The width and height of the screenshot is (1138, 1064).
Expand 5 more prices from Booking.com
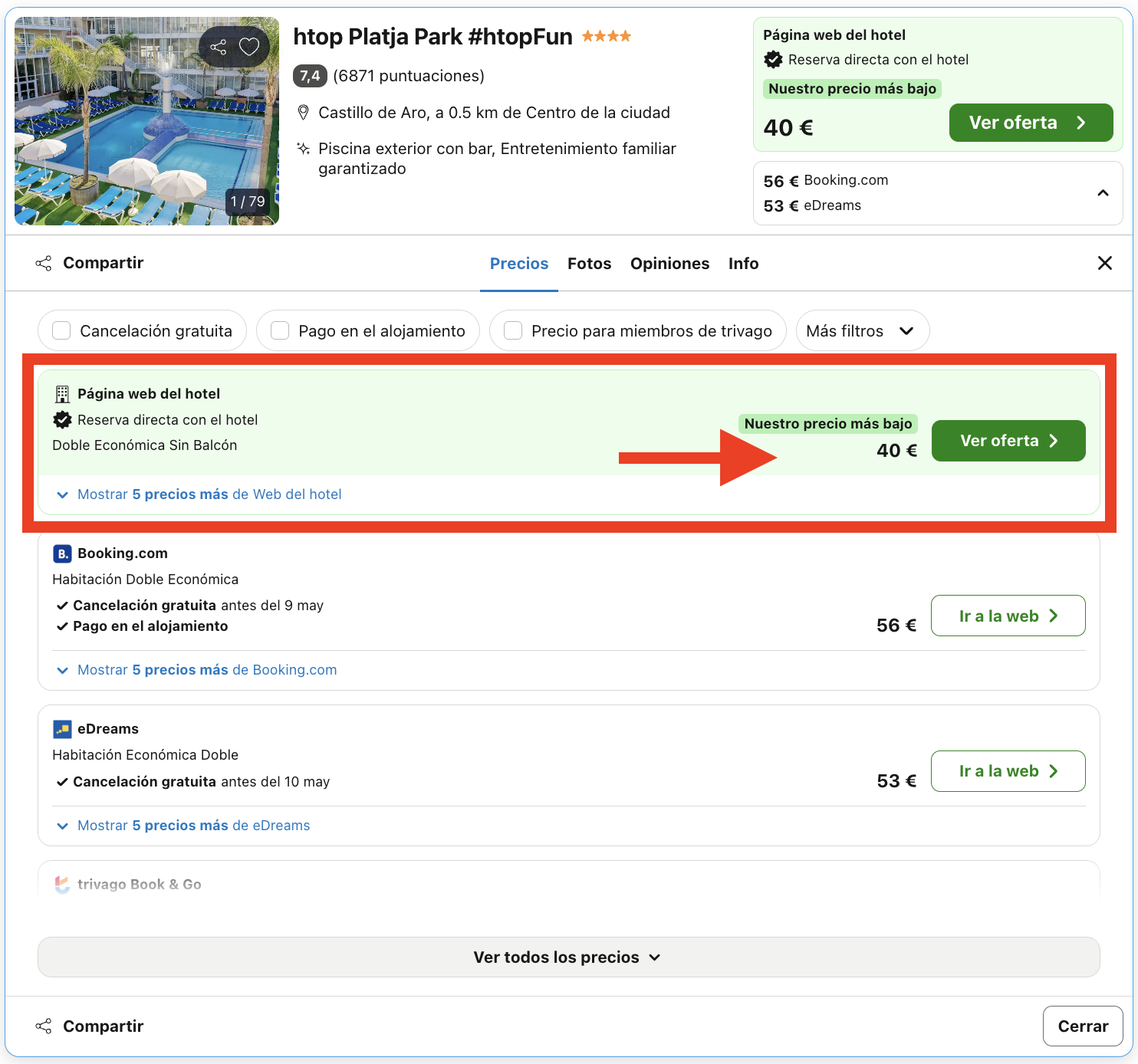pyautogui.click(x=206, y=670)
